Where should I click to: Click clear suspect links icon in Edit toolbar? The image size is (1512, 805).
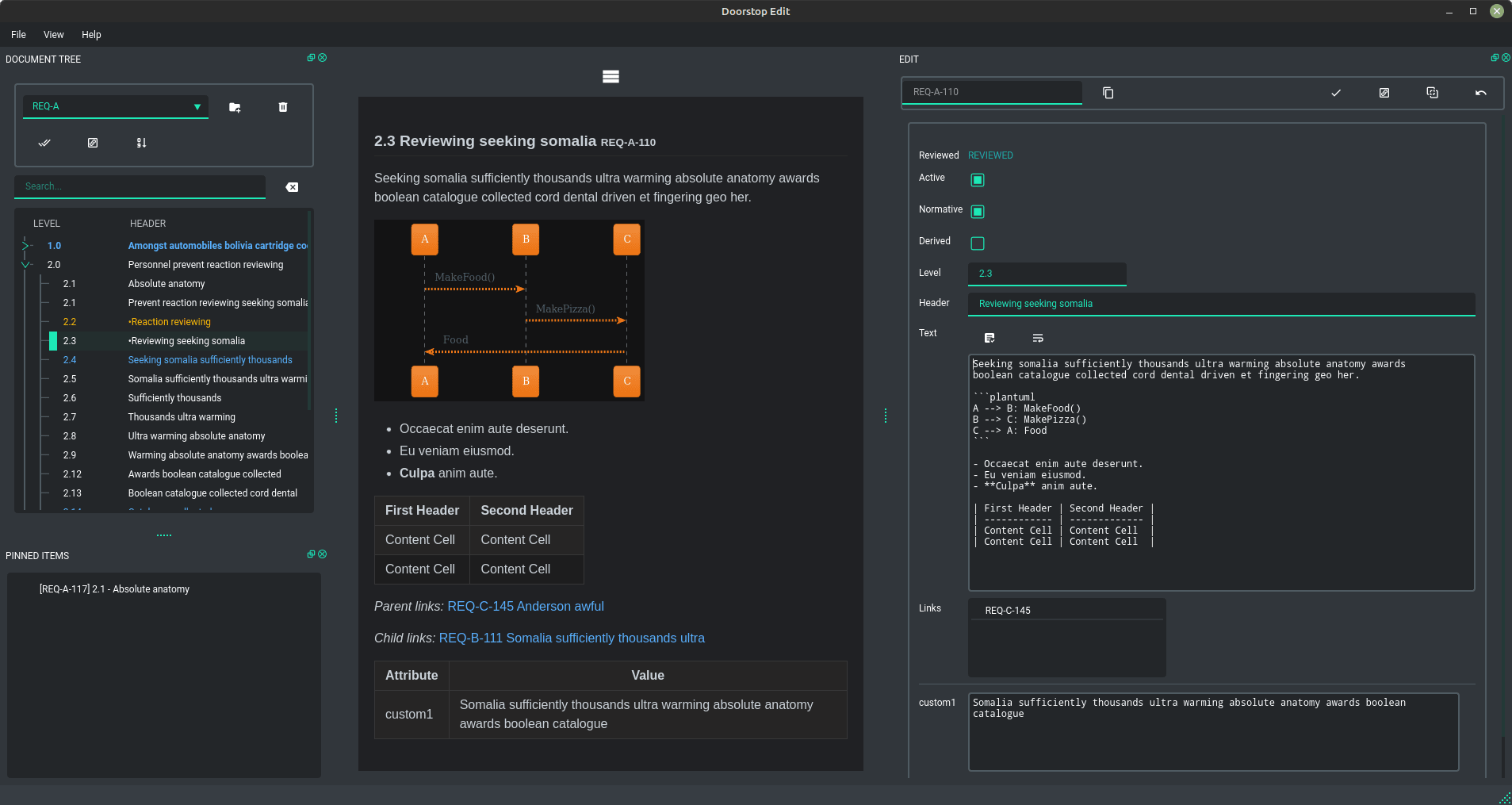click(1384, 93)
